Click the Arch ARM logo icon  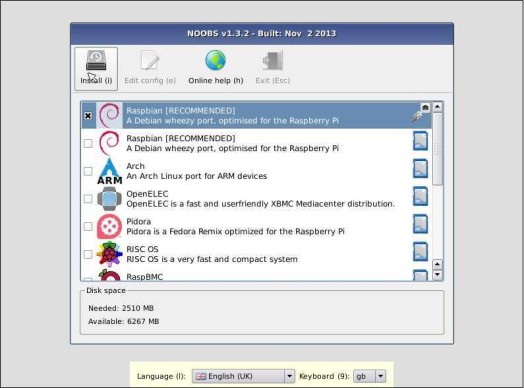(110, 171)
